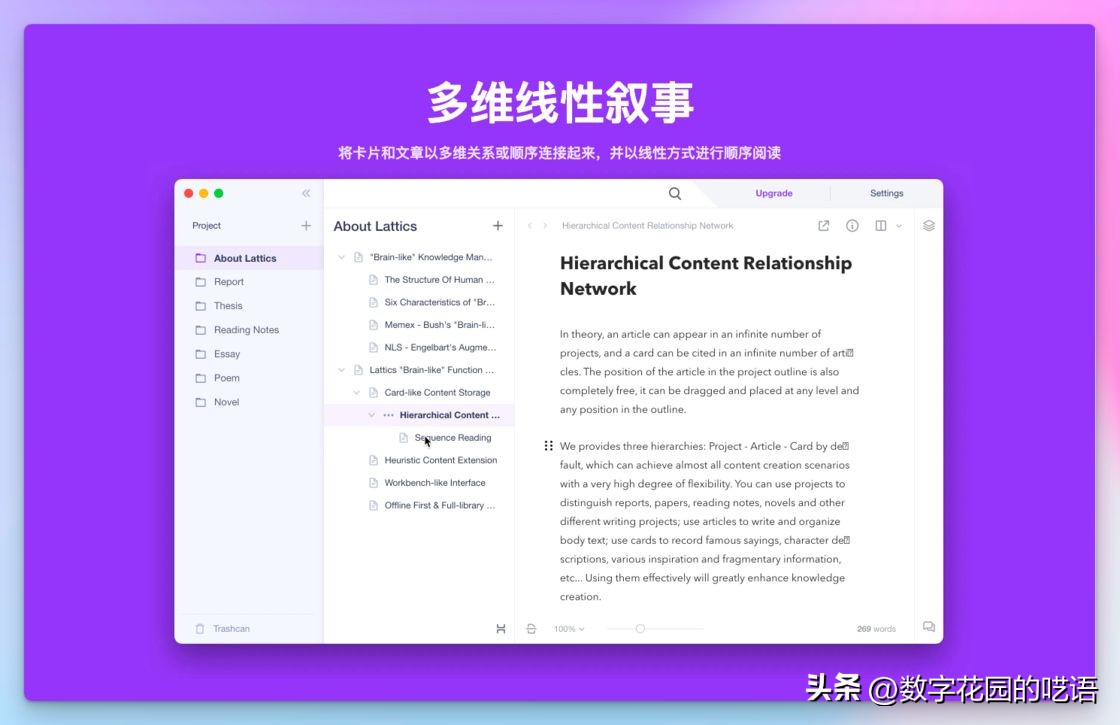Click the three-dots icon on Hierarchical Content
The width and height of the screenshot is (1120, 725).
coord(388,415)
